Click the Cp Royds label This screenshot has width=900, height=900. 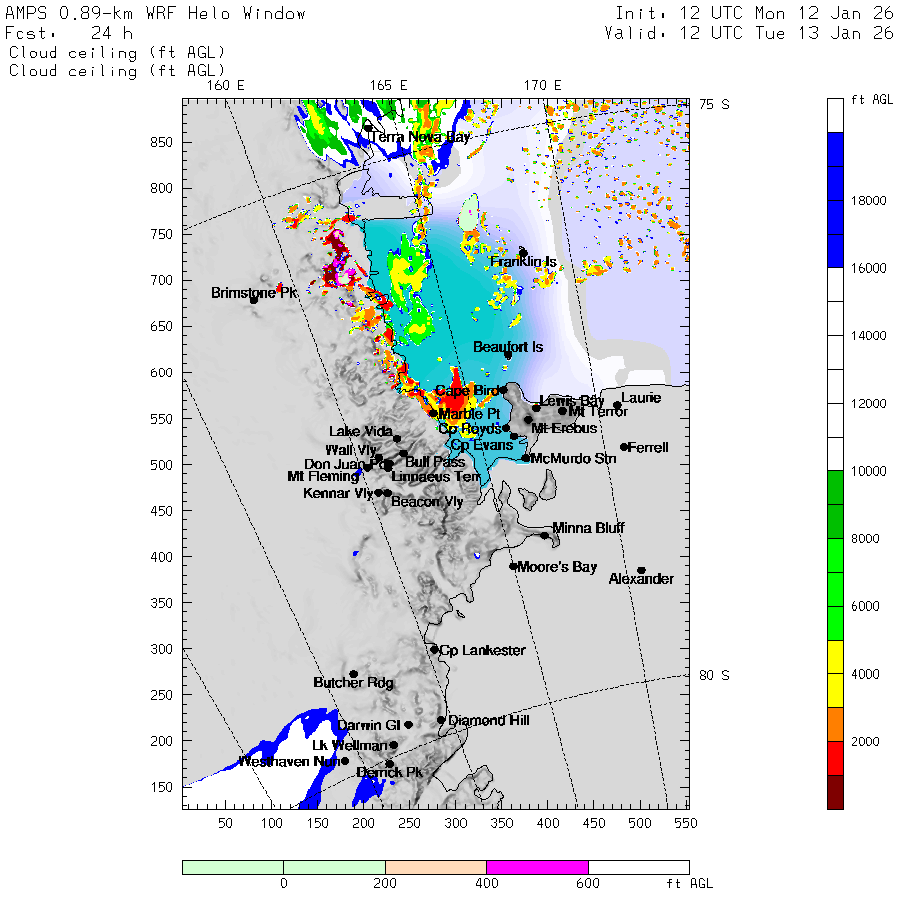click(x=470, y=429)
